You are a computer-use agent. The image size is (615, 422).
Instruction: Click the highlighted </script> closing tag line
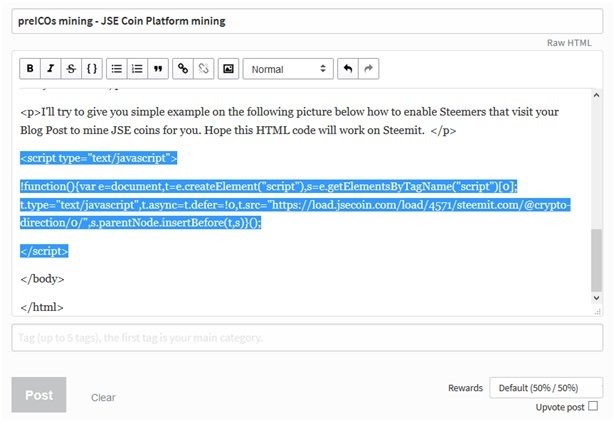[44, 251]
